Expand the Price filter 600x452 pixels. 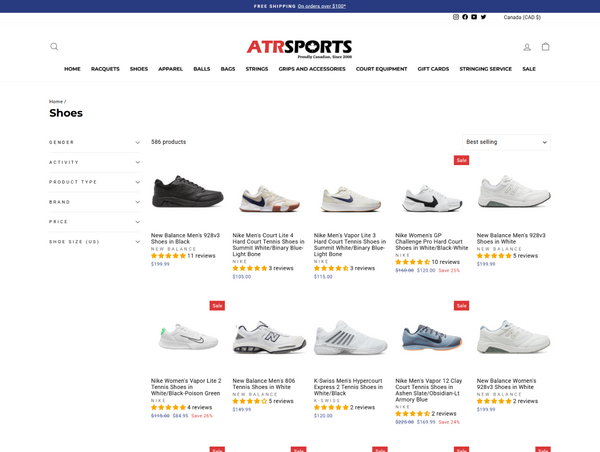[x=95, y=222]
